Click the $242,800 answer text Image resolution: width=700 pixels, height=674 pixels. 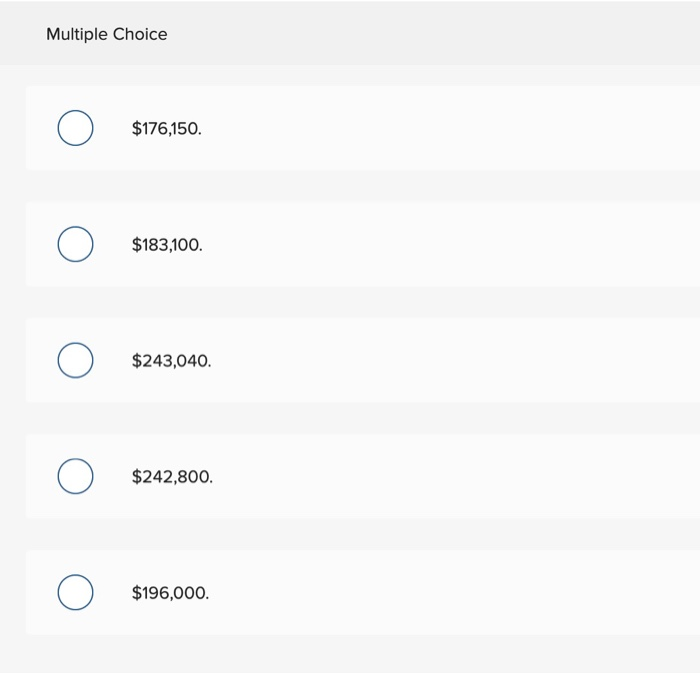172,477
